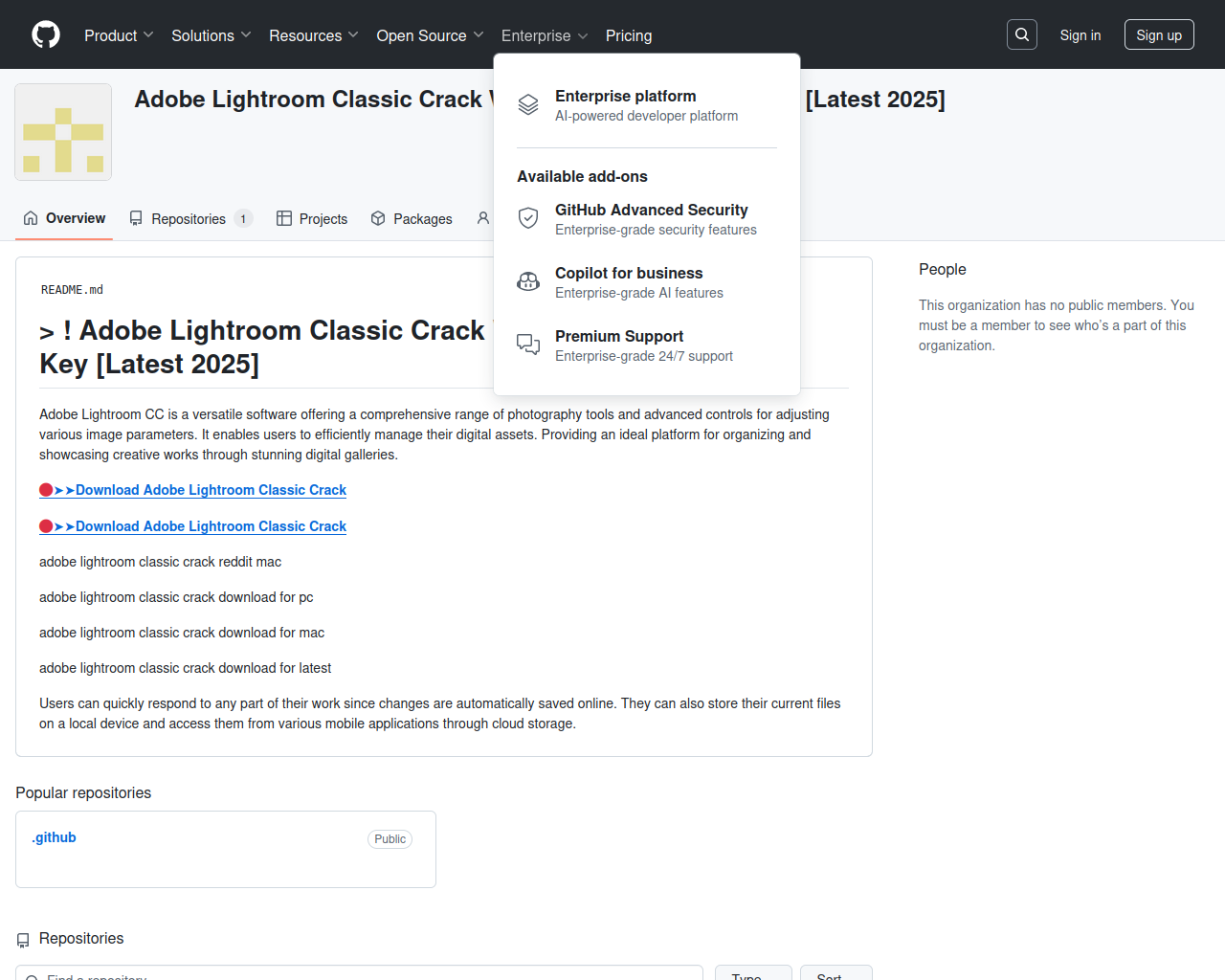Click the Find a repository search field
1225x980 pixels.
click(x=359, y=972)
